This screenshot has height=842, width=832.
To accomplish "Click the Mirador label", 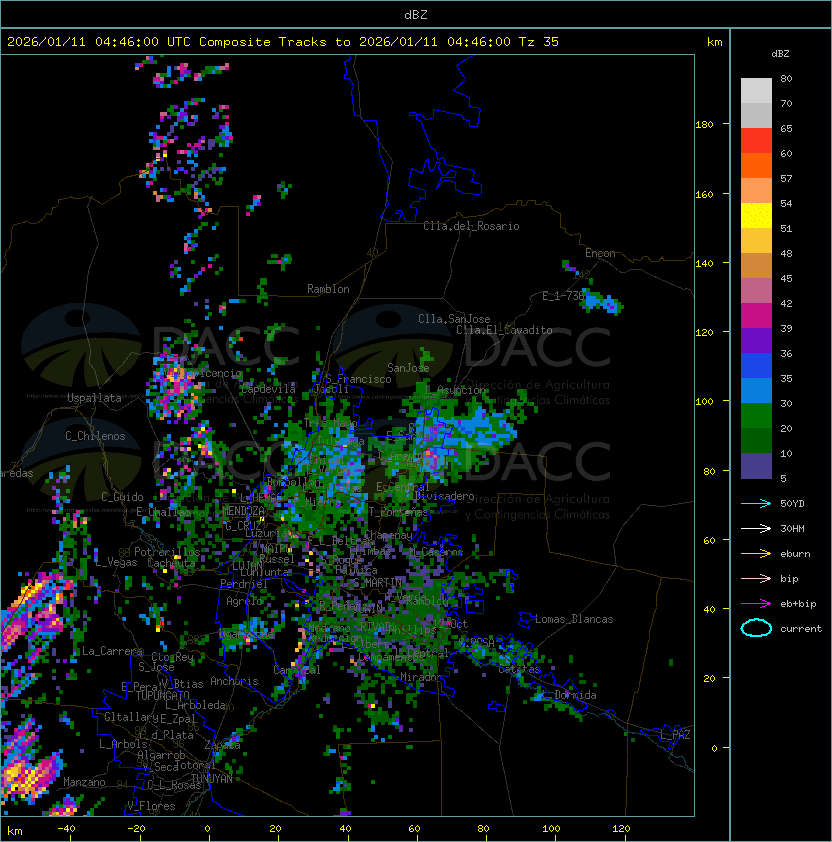I will click(421, 678).
